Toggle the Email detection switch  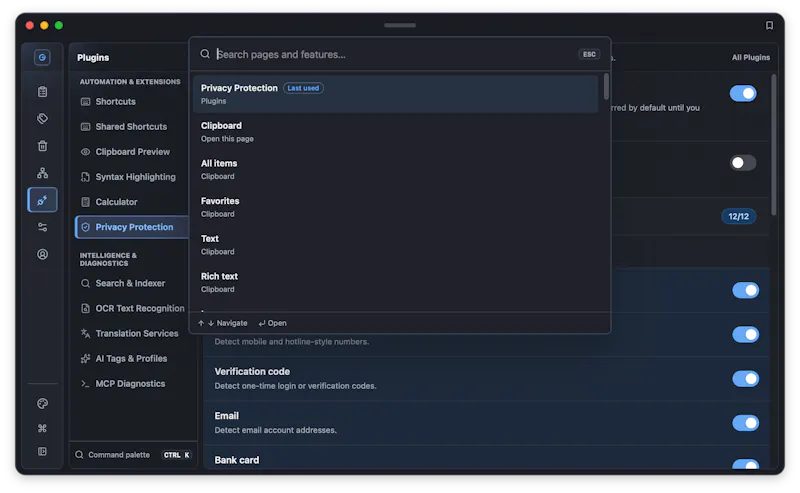745,423
